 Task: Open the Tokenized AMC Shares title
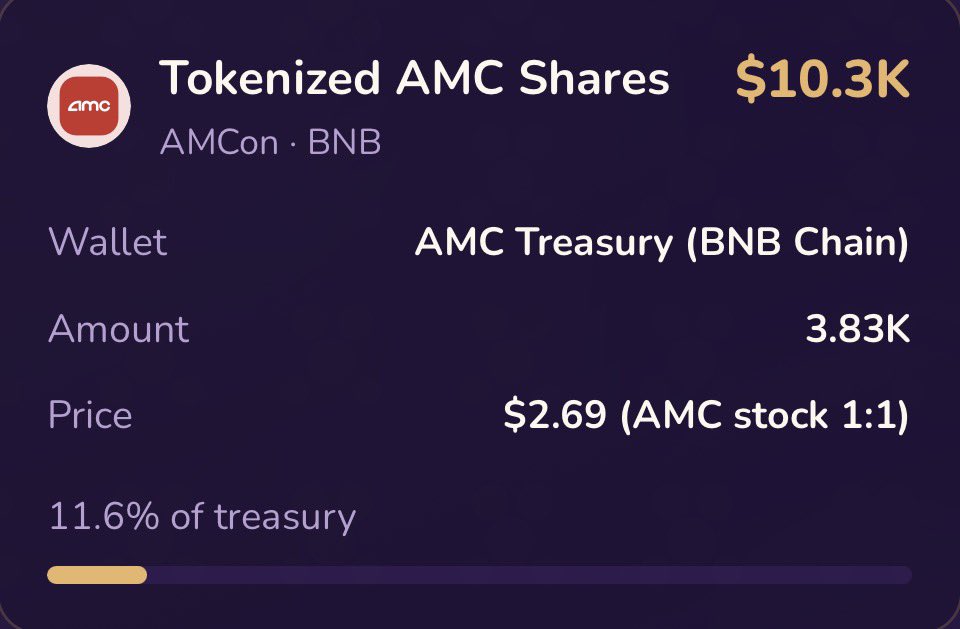[414, 78]
